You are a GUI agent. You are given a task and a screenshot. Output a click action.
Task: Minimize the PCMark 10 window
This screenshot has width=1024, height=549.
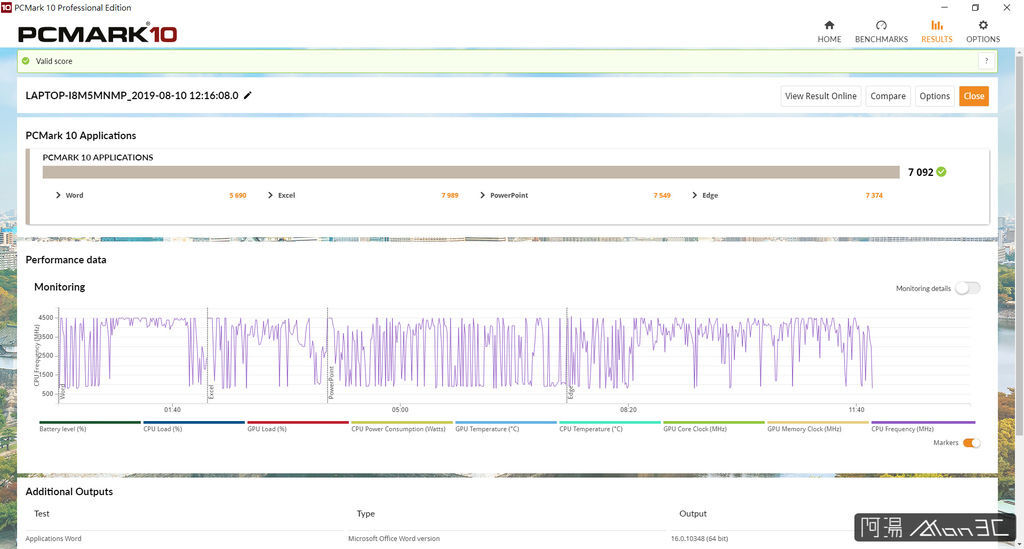944,7
